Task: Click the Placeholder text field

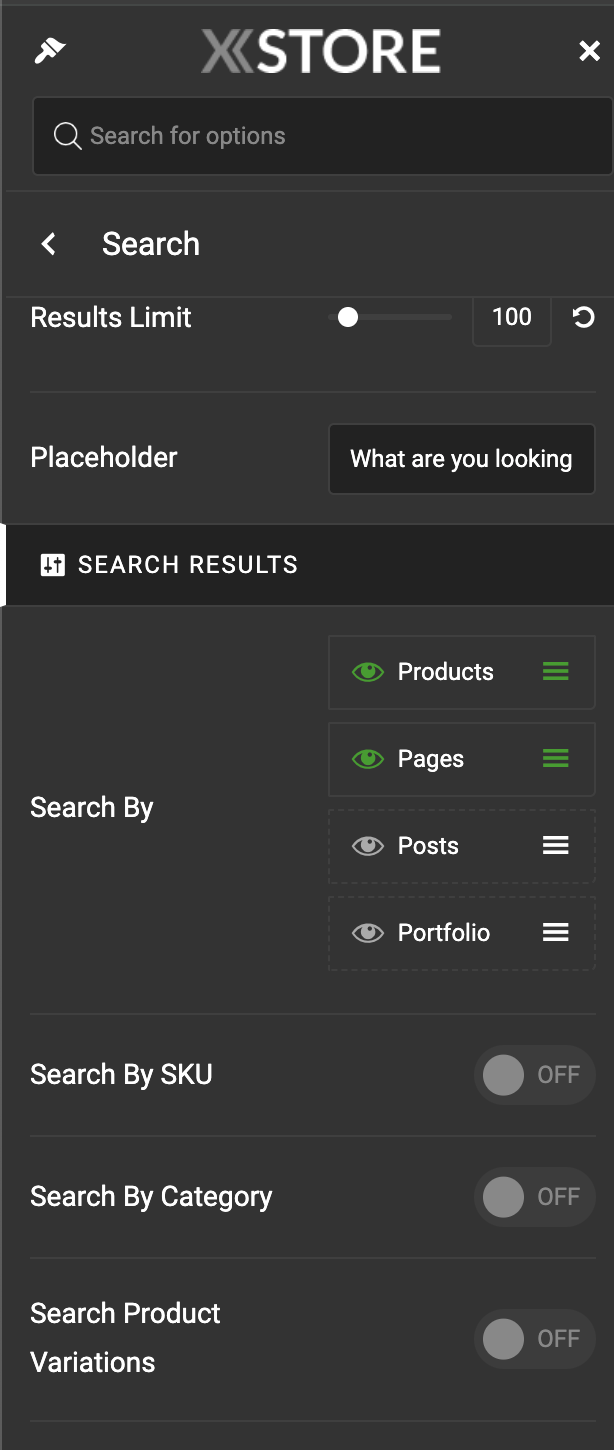Action: (x=462, y=459)
